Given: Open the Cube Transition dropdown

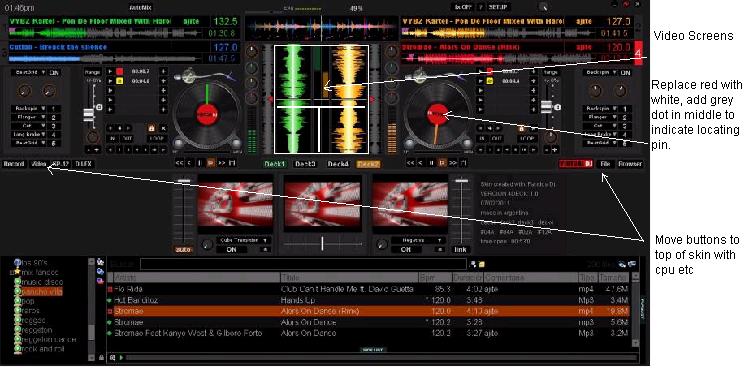Looking at the screenshot, I should [244, 240].
